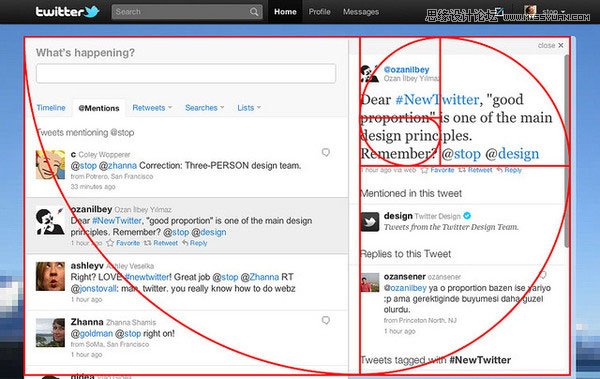Expand the Lists dropdown tab

click(x=249, y=108)
